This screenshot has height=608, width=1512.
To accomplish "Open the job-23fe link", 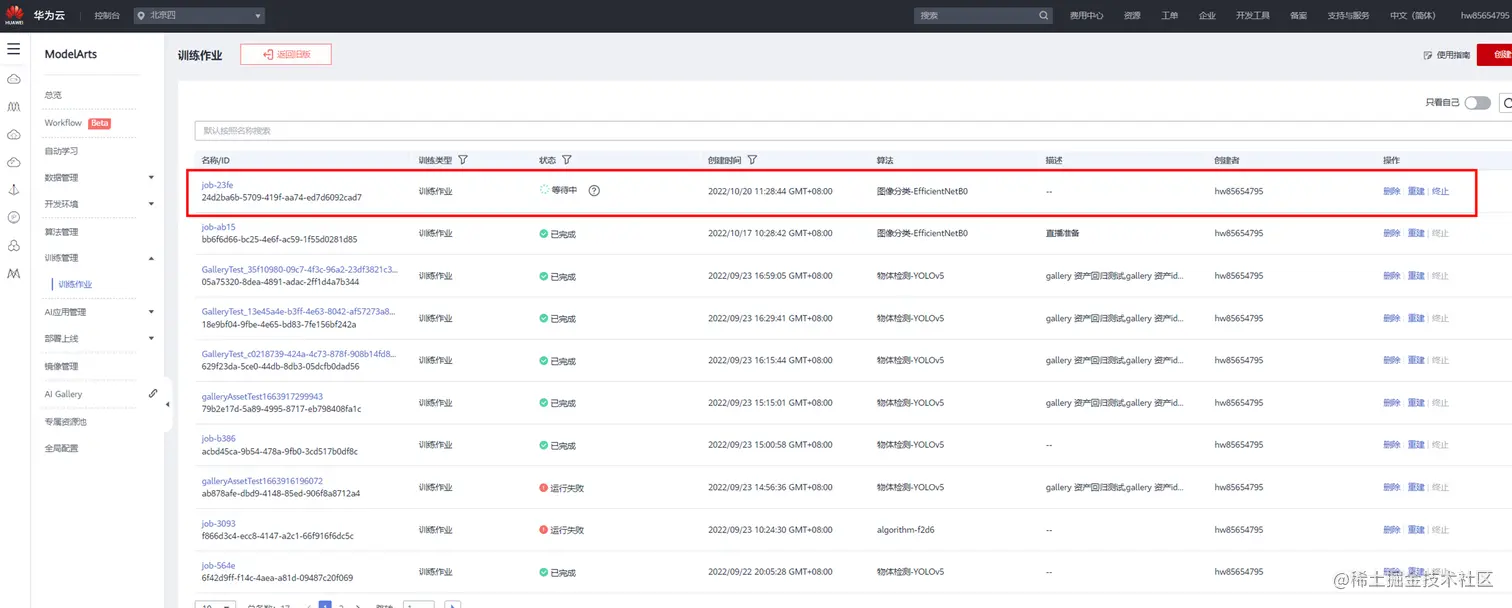I will tap(217, 185).
